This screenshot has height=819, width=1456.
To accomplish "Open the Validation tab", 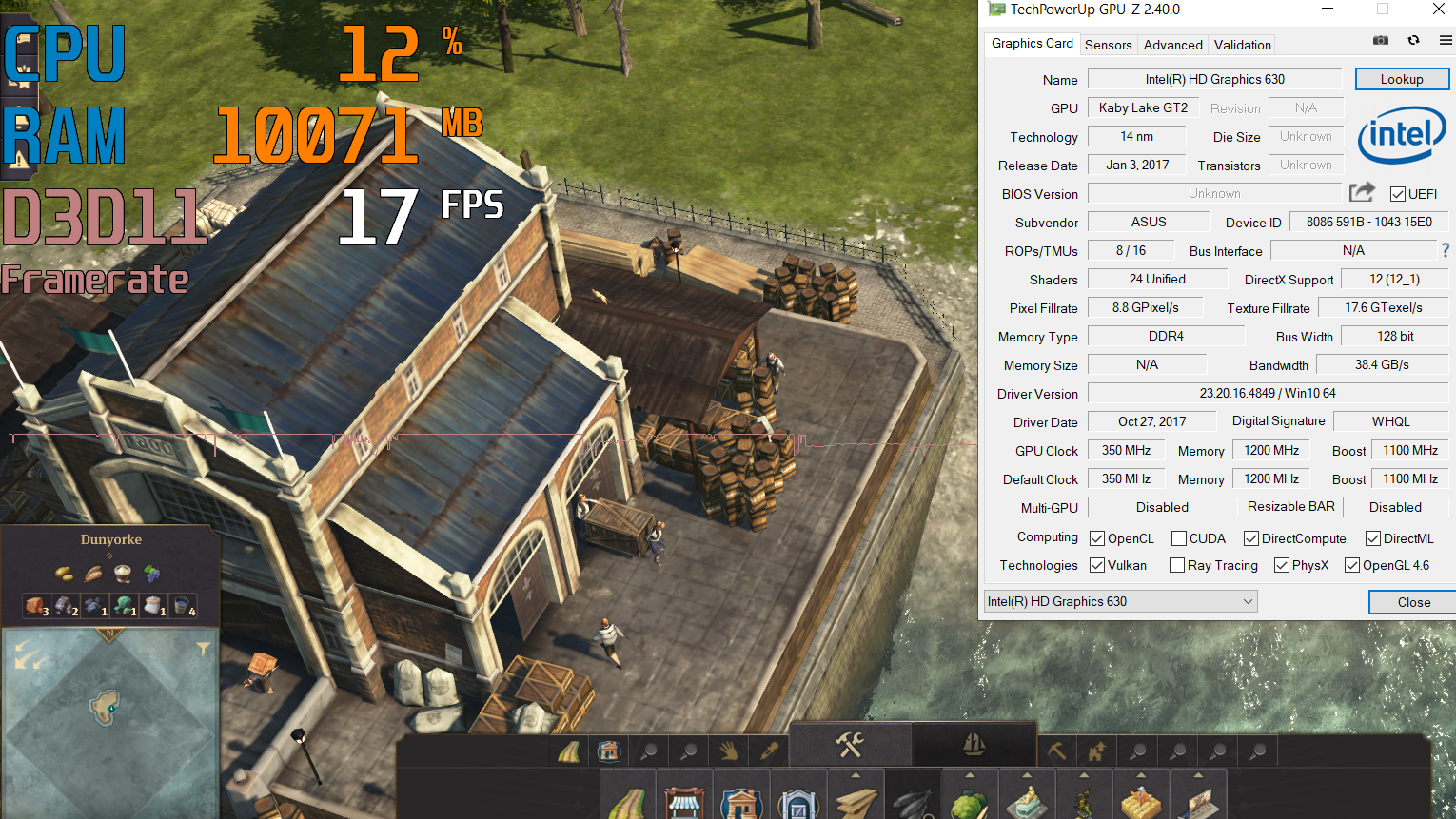I will (x=1242, y=45).
